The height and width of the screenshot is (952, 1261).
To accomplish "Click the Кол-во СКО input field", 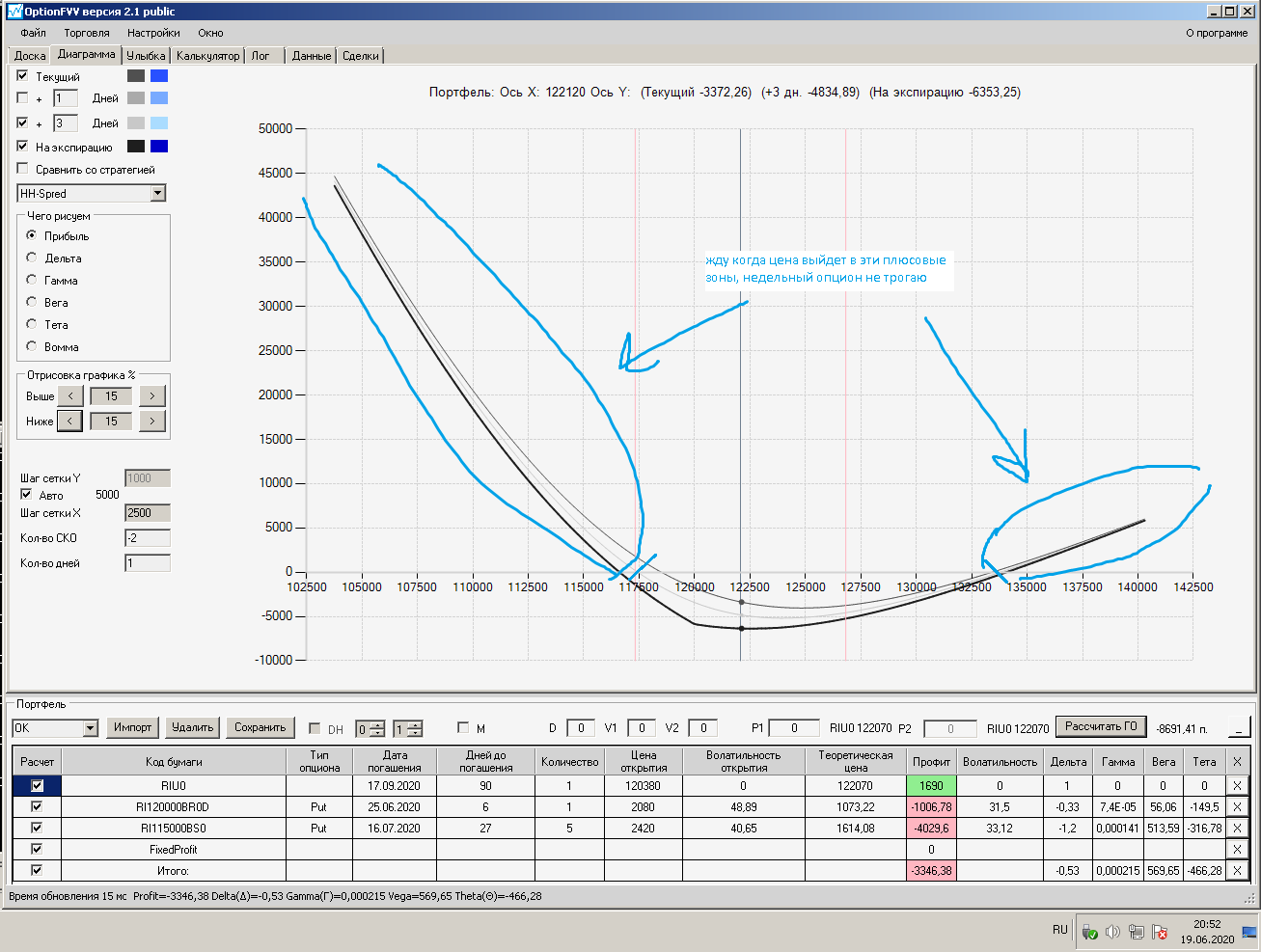I will (x=148, y=538).
